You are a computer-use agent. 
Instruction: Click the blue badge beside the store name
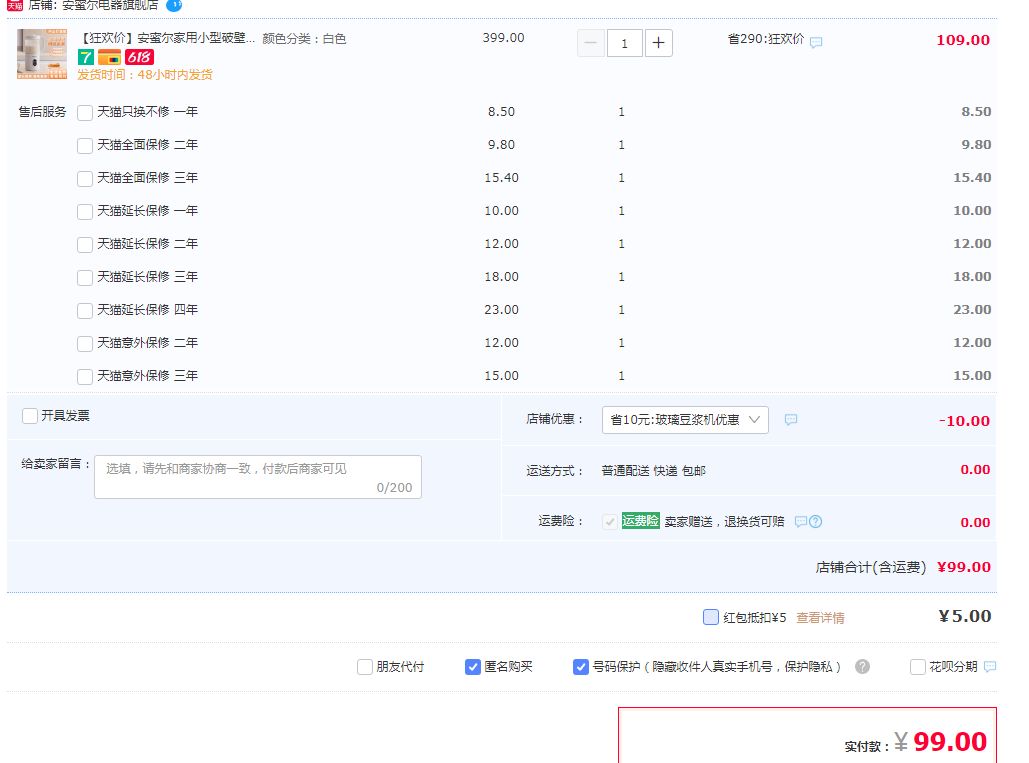pyautogui.click(x=174, y=5)
